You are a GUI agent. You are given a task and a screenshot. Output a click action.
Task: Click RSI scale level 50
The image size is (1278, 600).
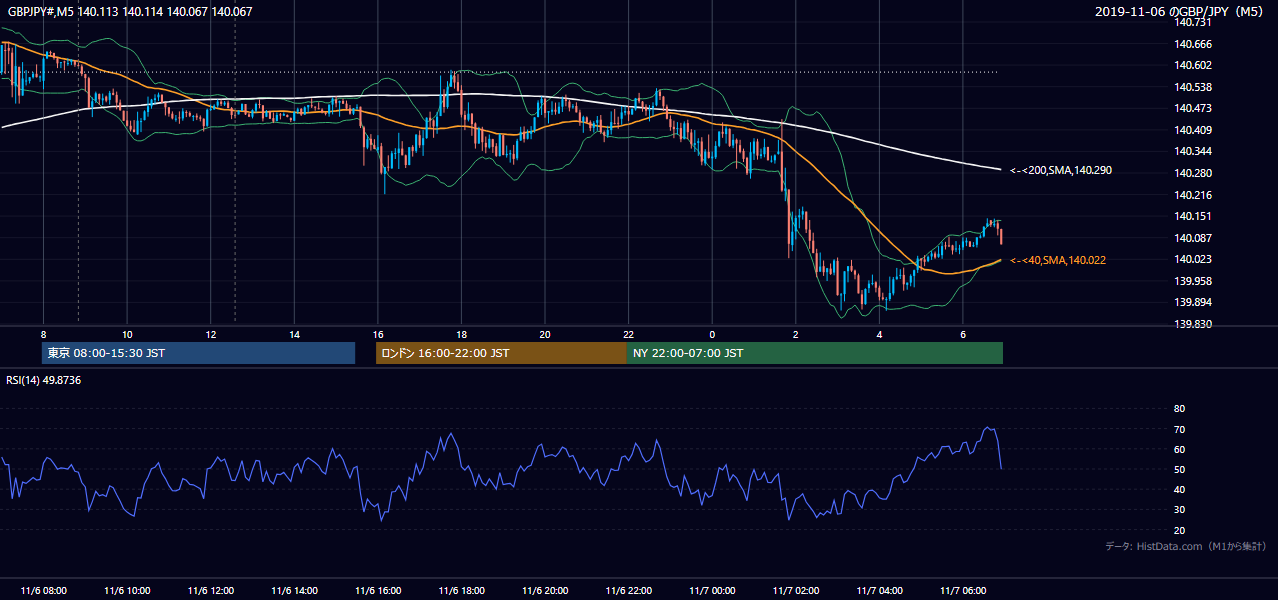click(x=1179, y=469)
